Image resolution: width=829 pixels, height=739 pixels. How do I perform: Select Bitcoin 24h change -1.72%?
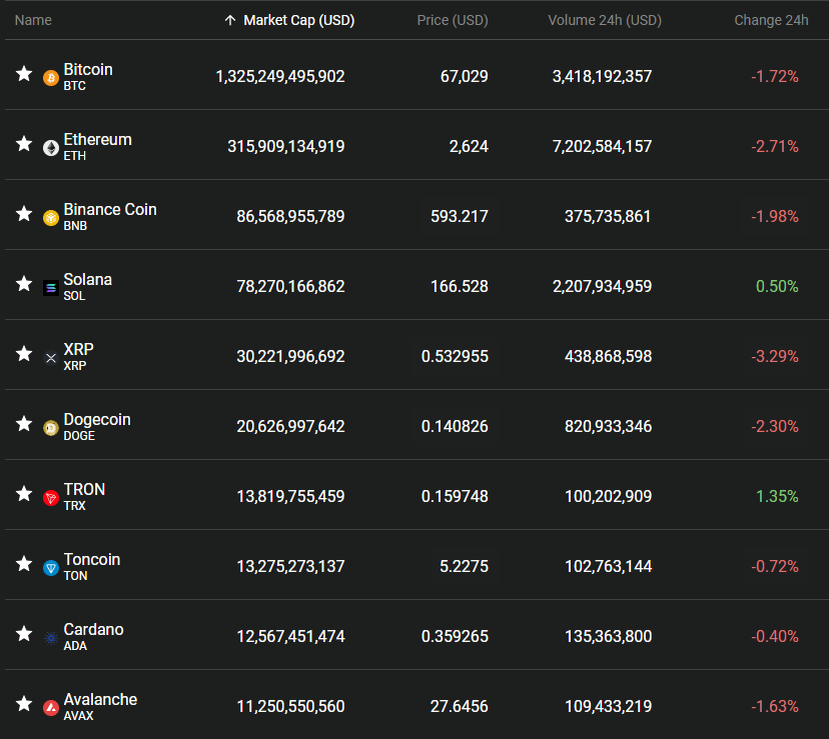click(x=775, y=77)
